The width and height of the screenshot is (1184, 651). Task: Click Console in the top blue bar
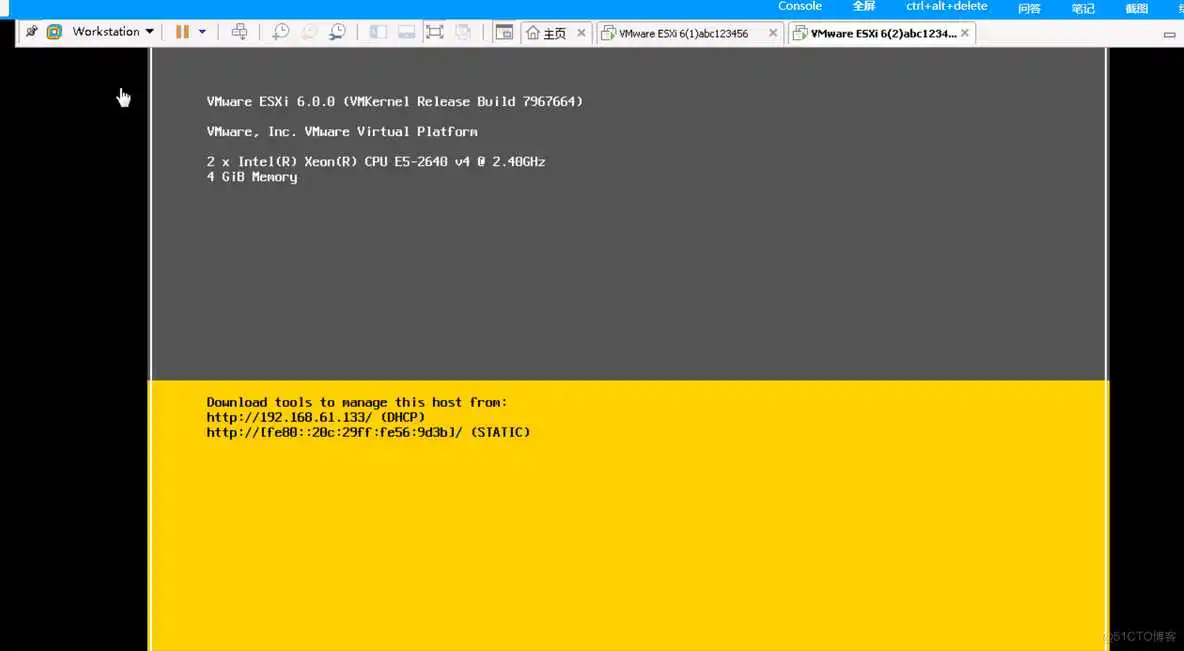pyautogui.click(x=800, y=7)
